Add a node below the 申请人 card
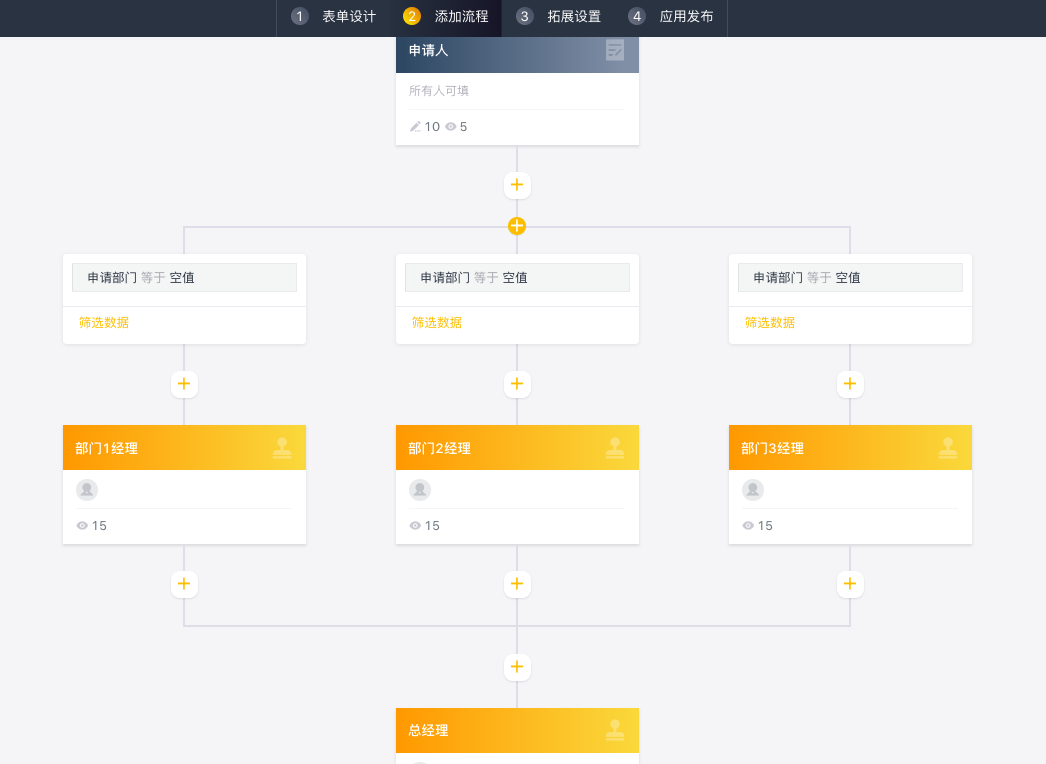 click(517, 185)
